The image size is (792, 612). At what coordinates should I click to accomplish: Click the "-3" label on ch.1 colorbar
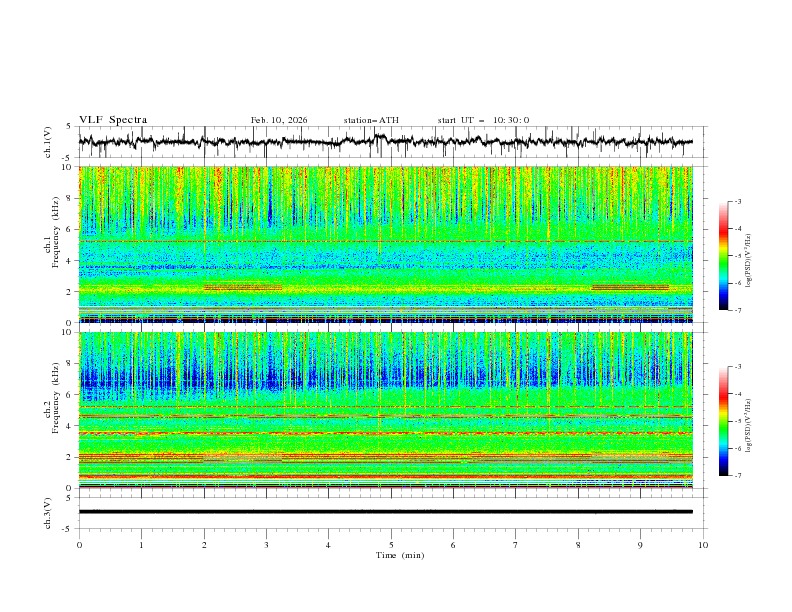click(737, 201)
